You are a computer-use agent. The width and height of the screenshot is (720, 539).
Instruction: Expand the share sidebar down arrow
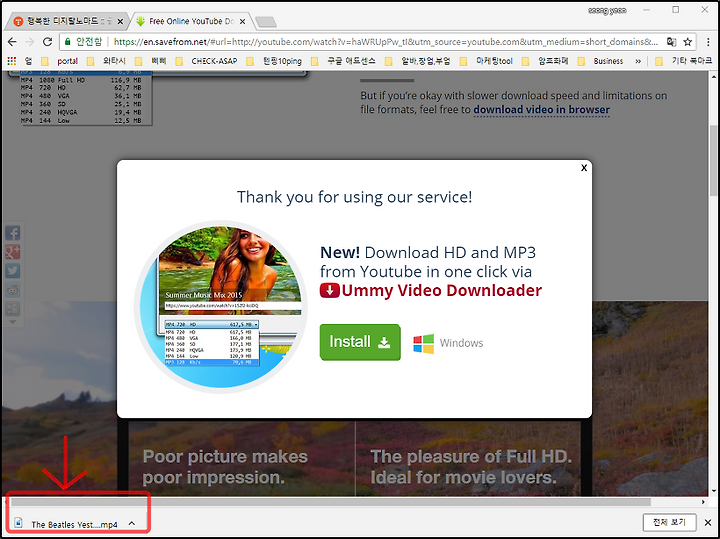pyautogui.click(x=12, y=322)
